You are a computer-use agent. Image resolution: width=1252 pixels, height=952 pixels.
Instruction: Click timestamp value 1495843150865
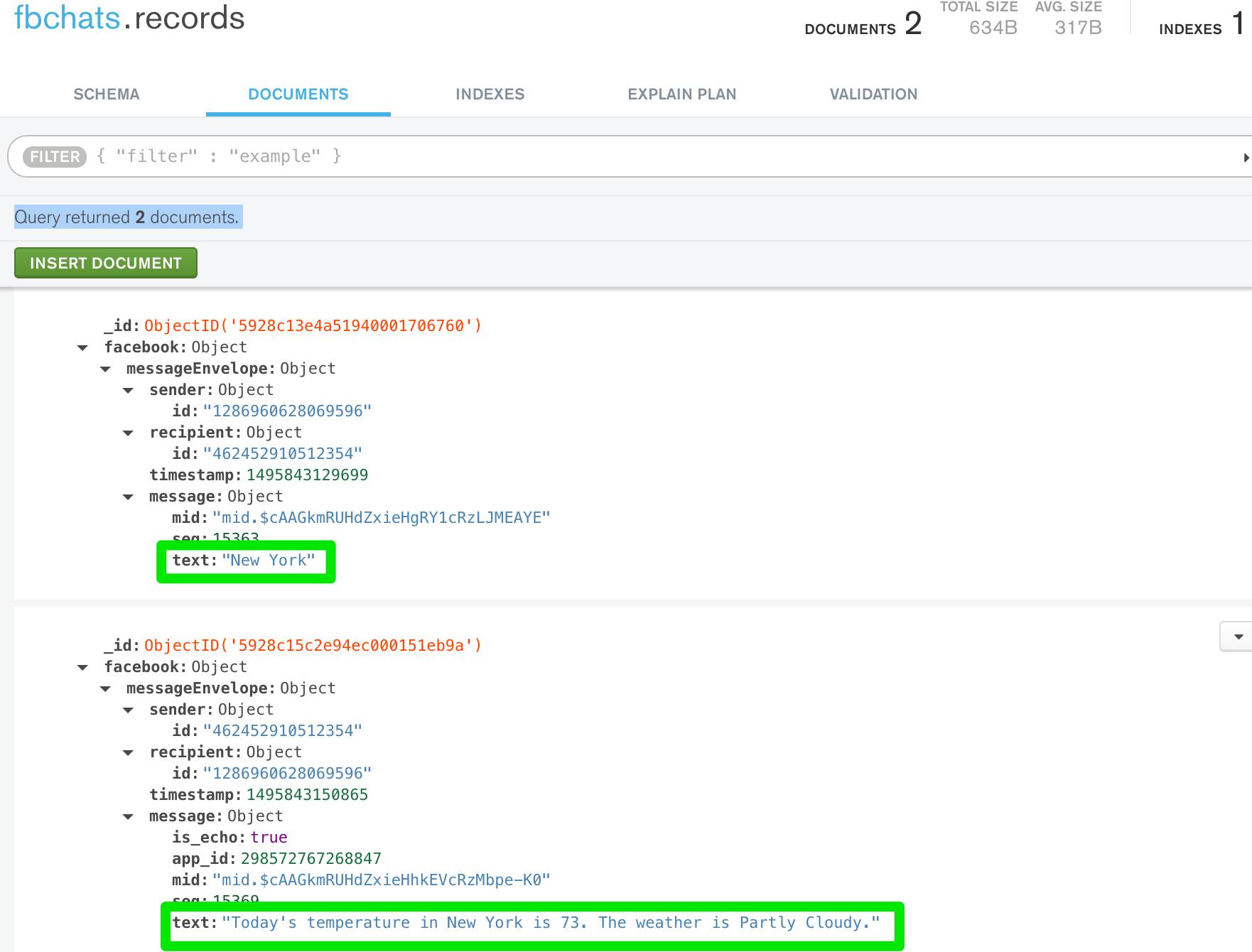(x=307, y=794)
